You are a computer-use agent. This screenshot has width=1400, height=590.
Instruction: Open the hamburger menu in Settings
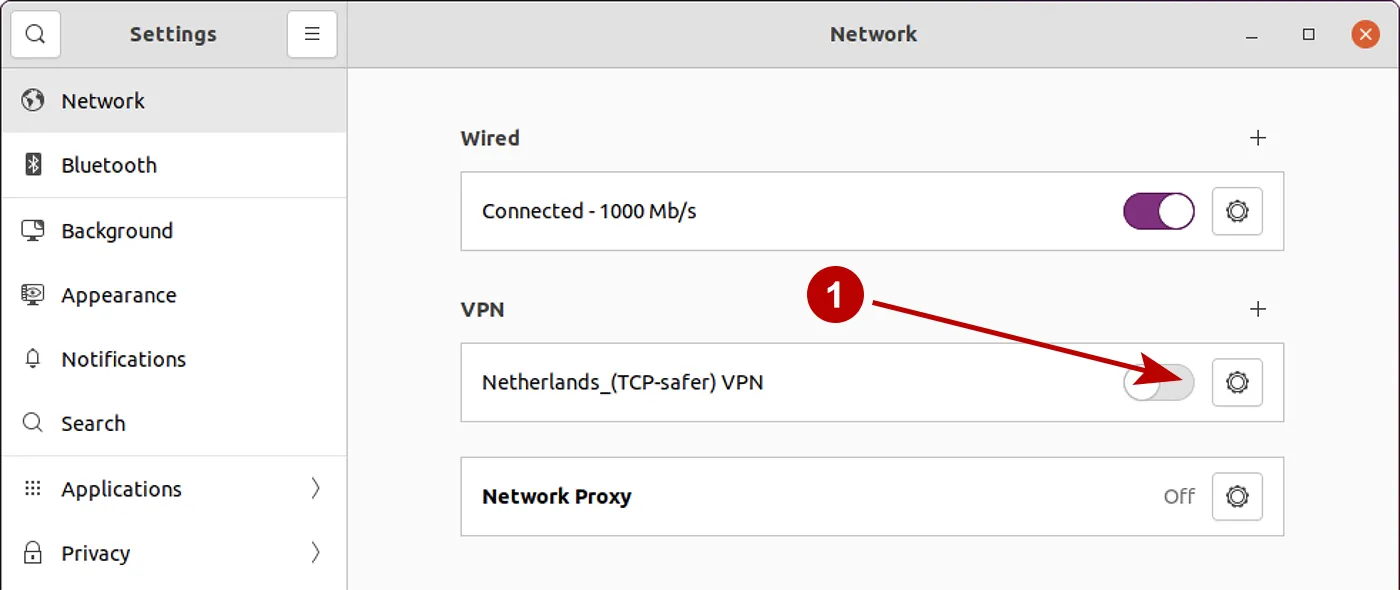(x=312, y=33)
